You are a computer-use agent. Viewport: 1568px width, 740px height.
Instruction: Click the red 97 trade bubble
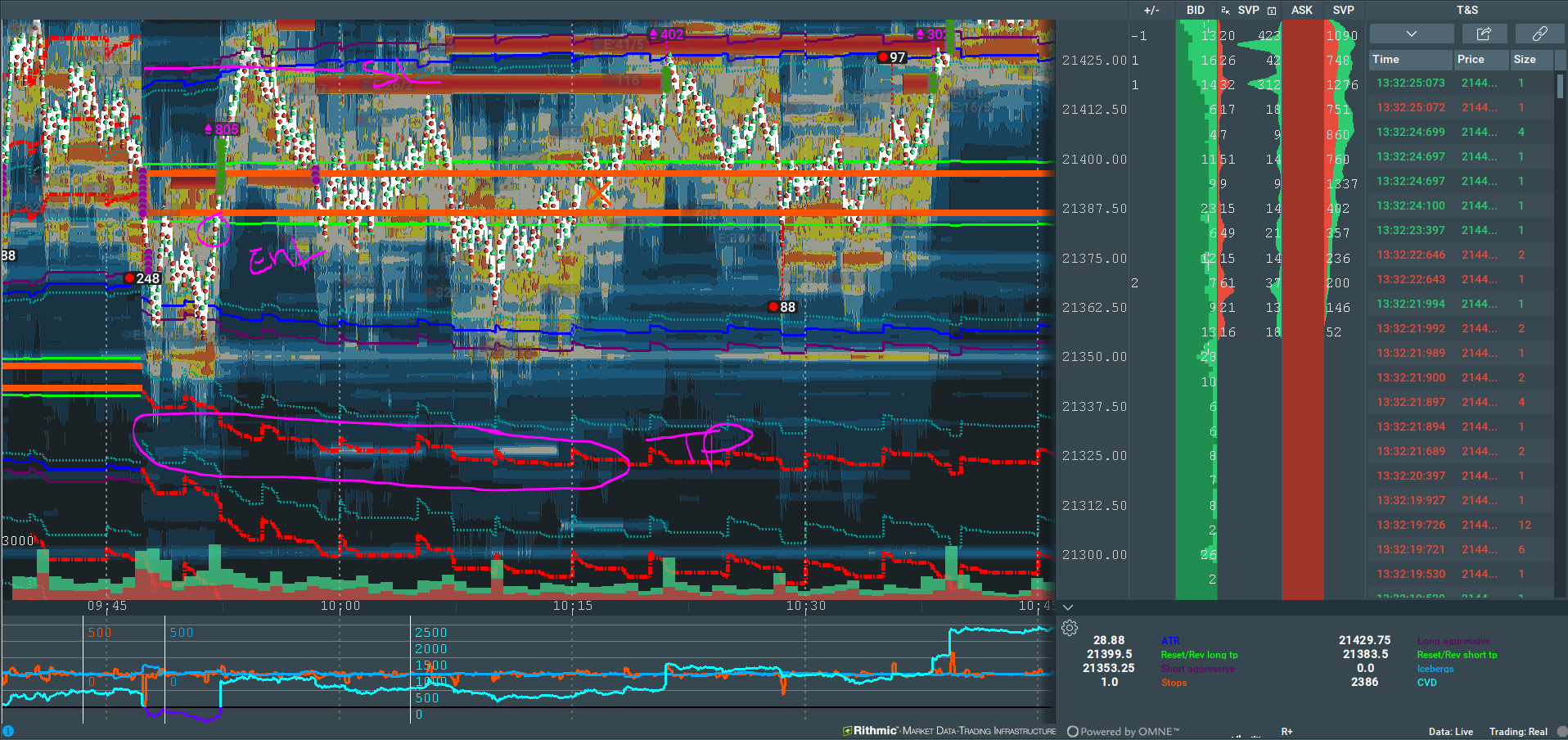[892, 57]
